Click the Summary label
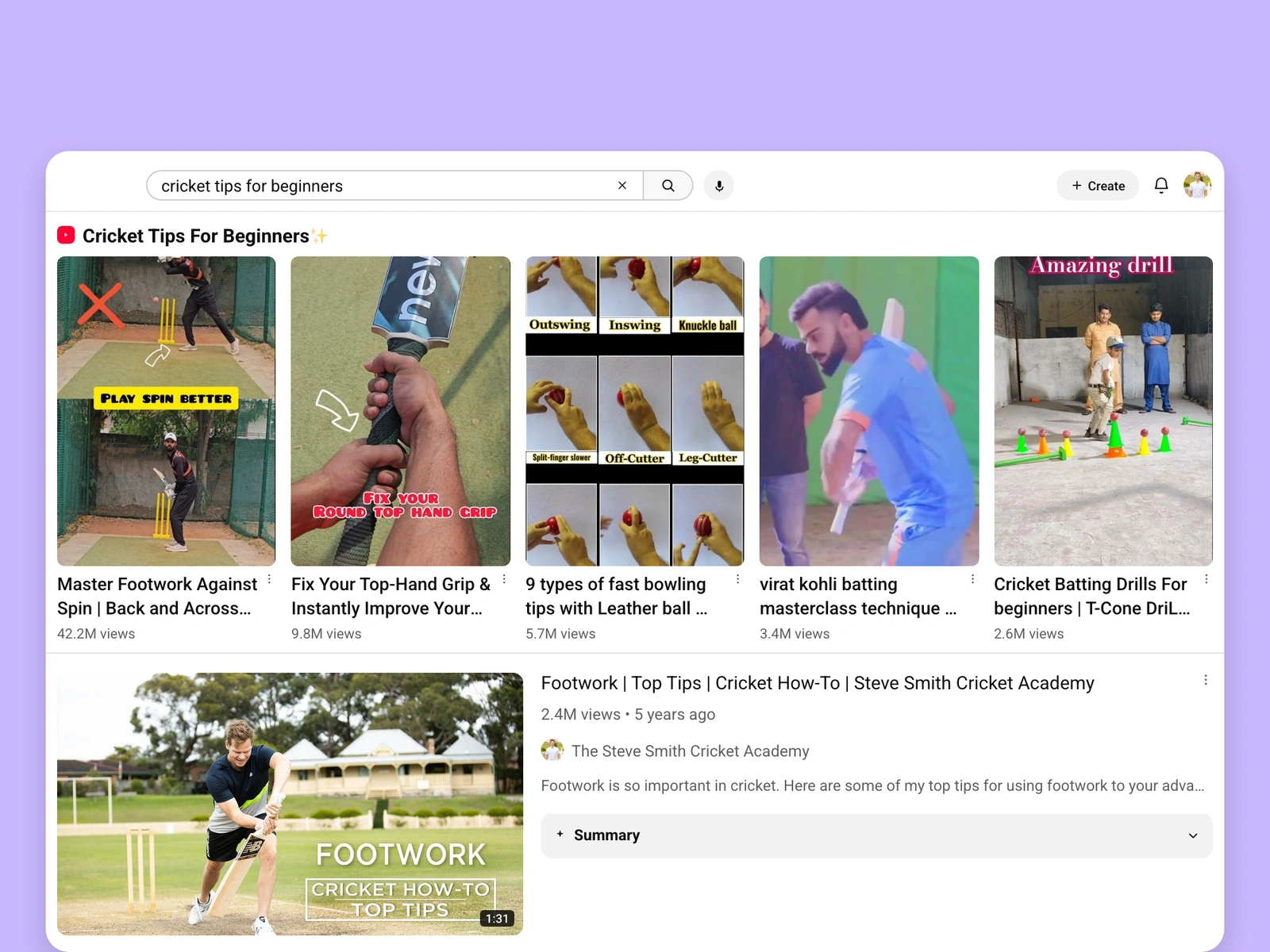The image size is (1270, 952). coord(606,835)
